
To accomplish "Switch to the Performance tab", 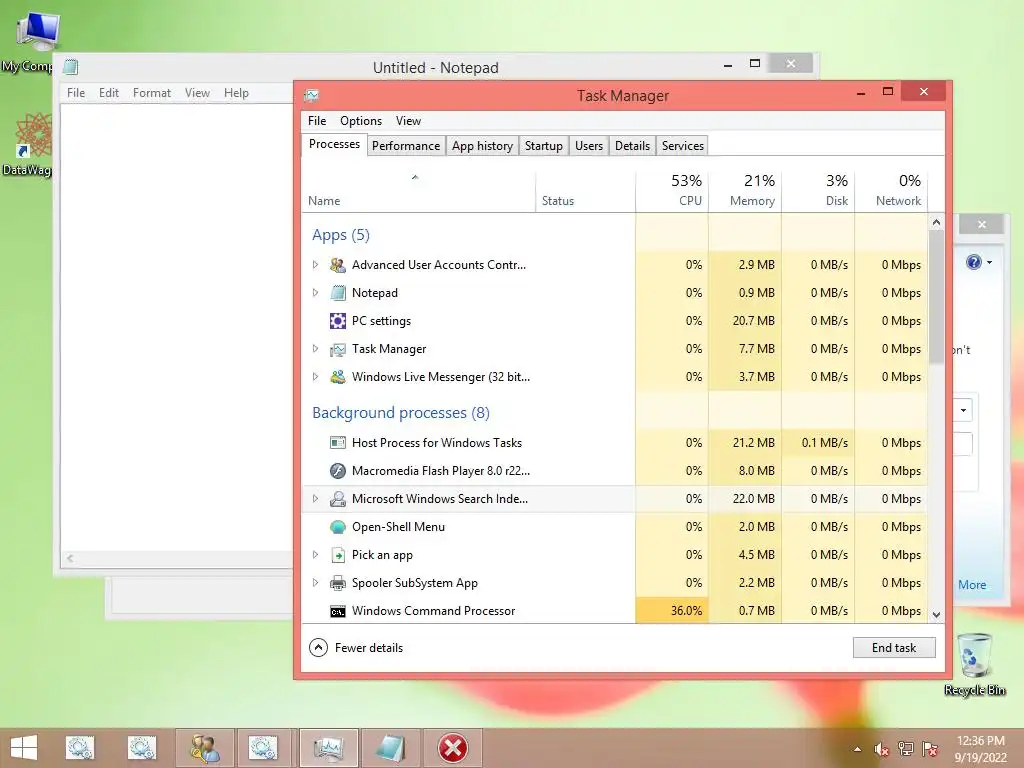I will 406,146.
